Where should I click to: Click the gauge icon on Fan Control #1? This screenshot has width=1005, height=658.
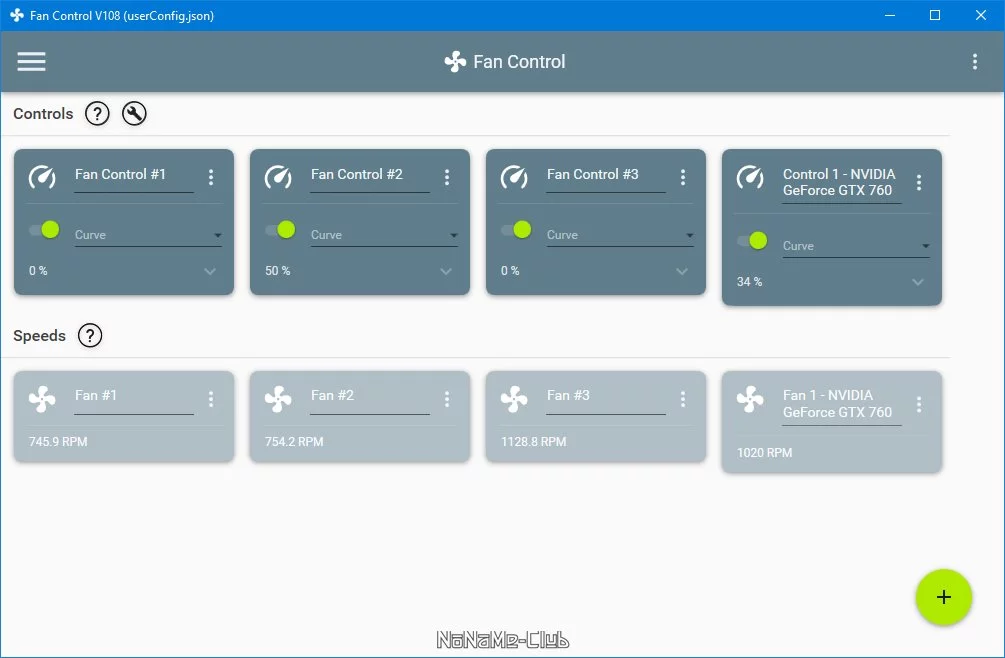pos(42,177)
